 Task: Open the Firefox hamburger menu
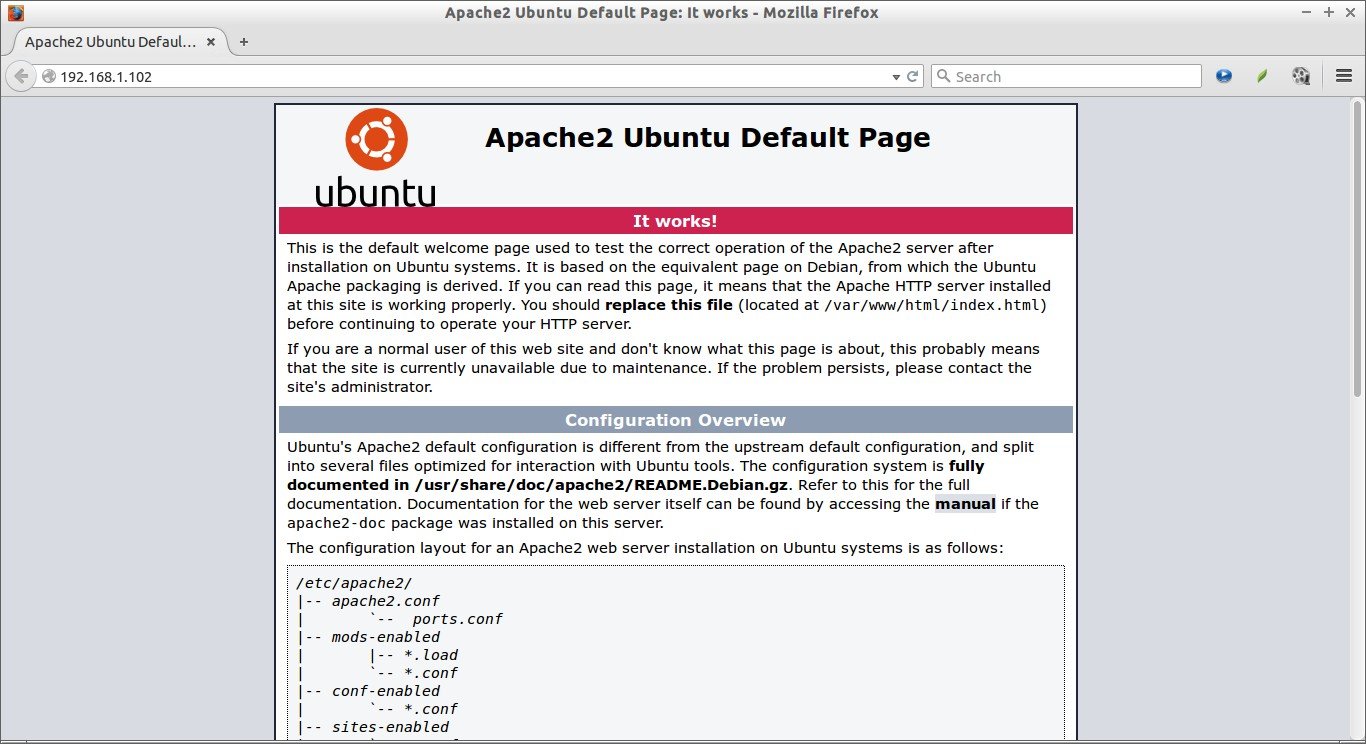(x=1344, y=76)
